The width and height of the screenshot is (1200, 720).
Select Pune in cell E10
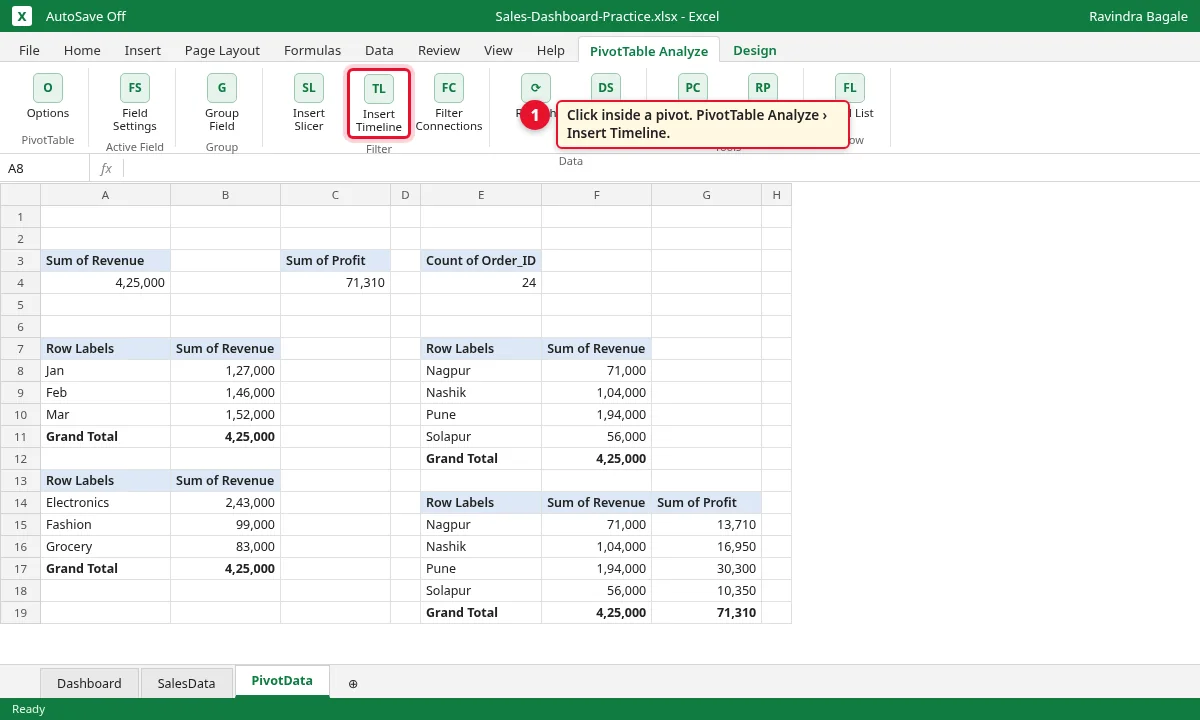[481, 414]
